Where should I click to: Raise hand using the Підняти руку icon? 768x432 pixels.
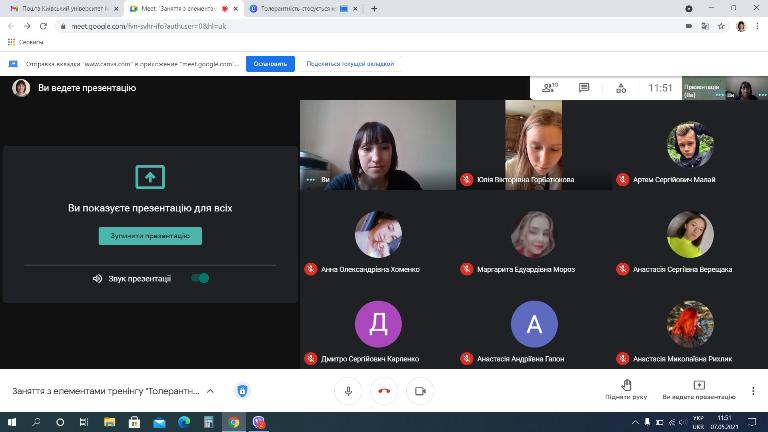[626, 389]
